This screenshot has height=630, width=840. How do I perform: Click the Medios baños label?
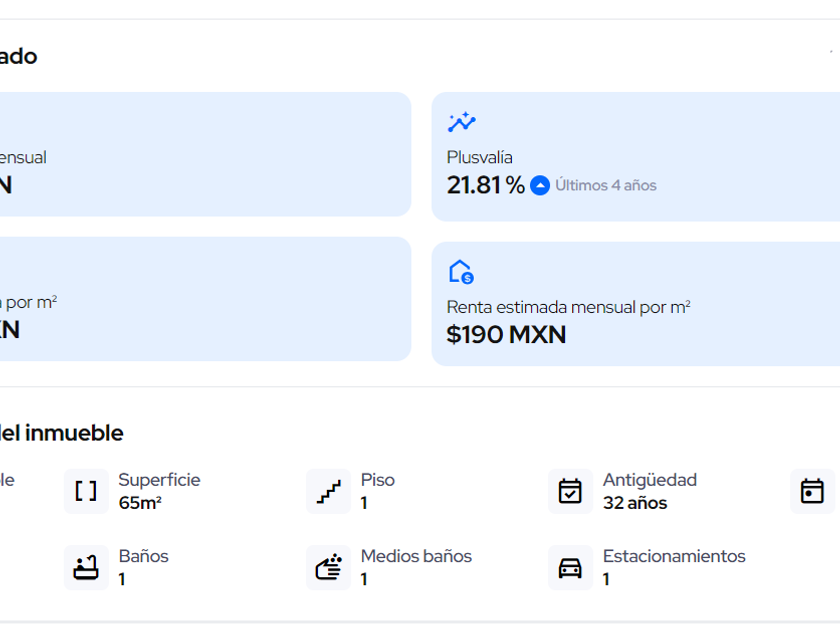tap(416, 556)
